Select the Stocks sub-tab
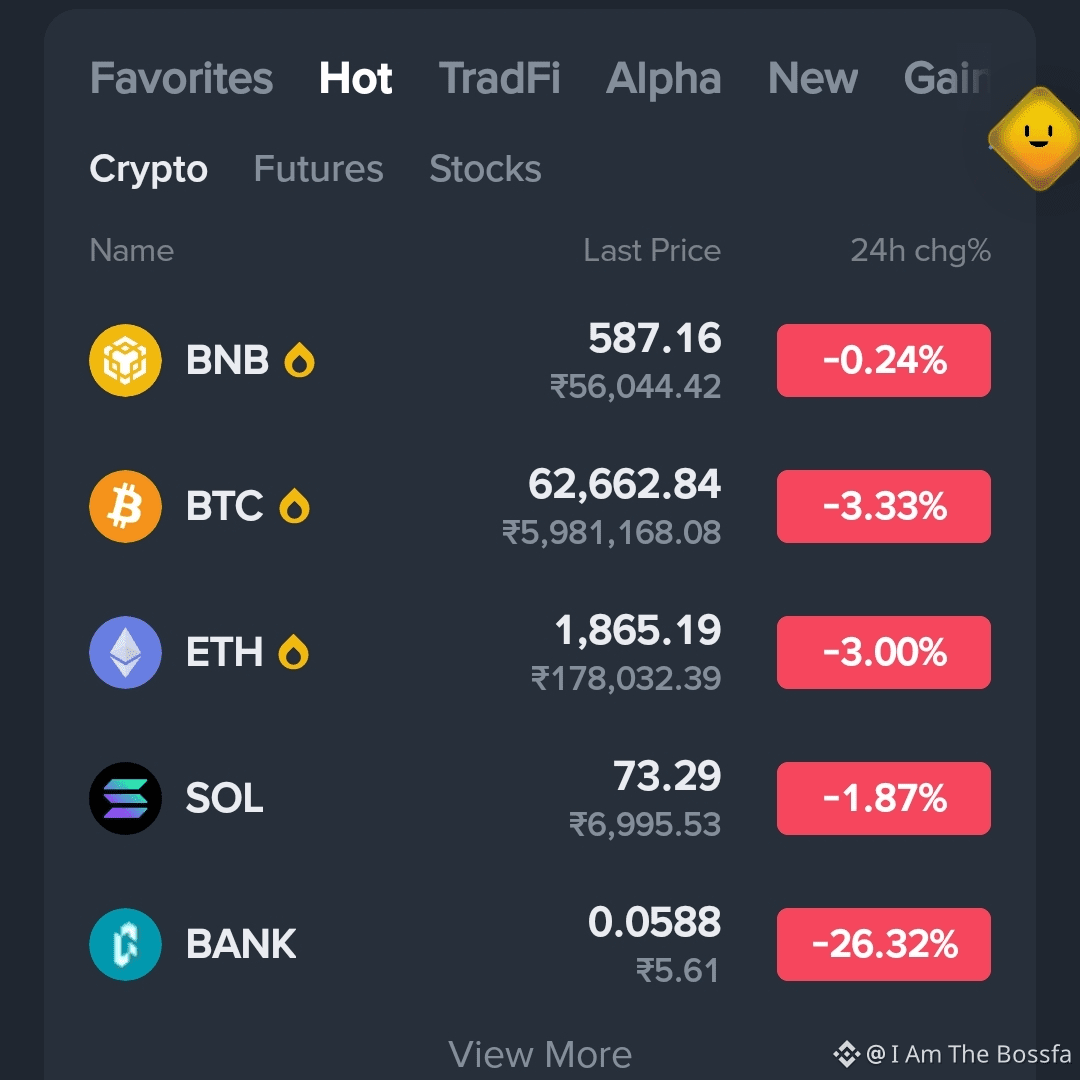1080x1080 pixels. [x=486, y=169]
